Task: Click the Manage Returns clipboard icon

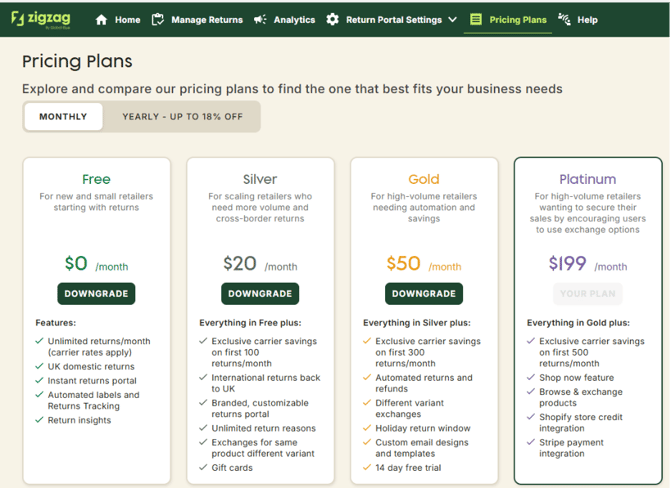Action: coord(158,20)
